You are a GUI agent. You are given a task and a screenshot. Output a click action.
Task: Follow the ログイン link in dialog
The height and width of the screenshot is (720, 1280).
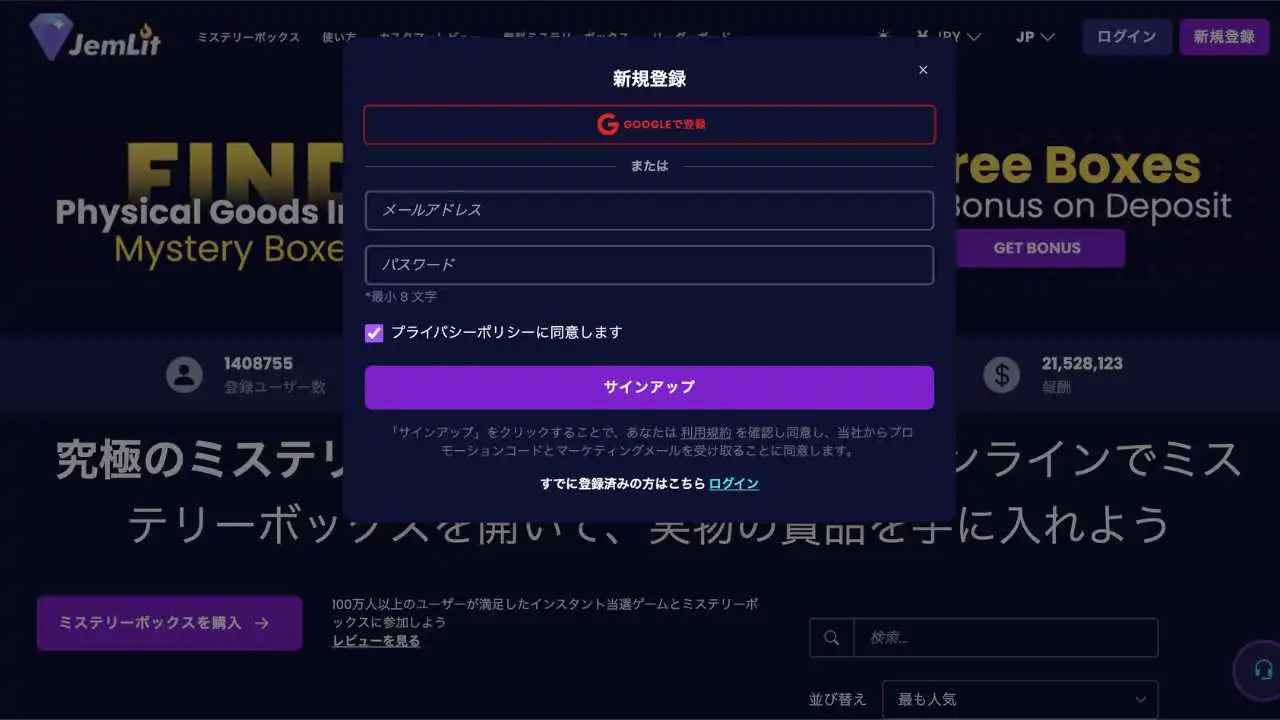pos(734,484)
